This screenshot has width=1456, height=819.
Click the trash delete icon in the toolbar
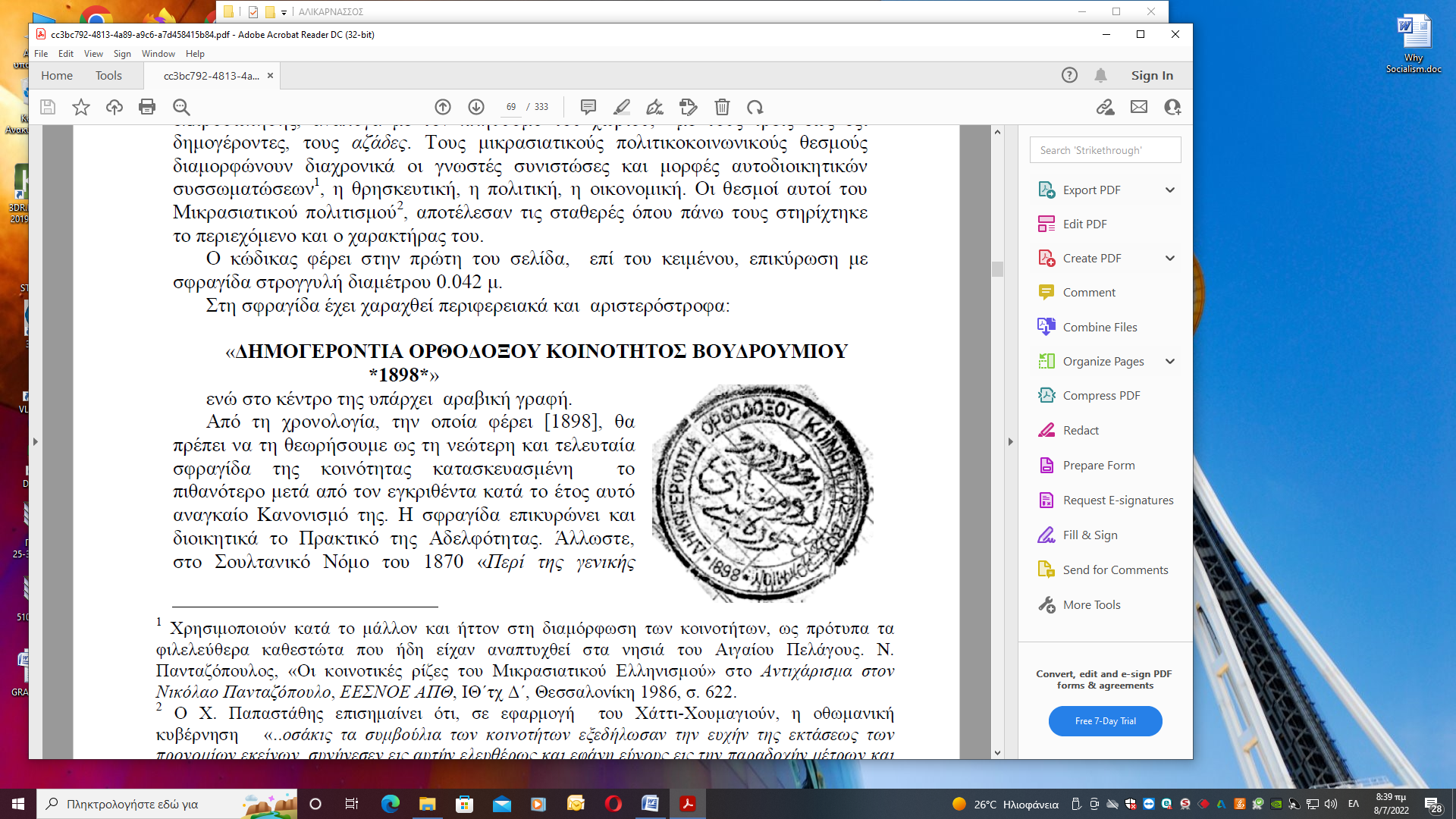point(722,107)
